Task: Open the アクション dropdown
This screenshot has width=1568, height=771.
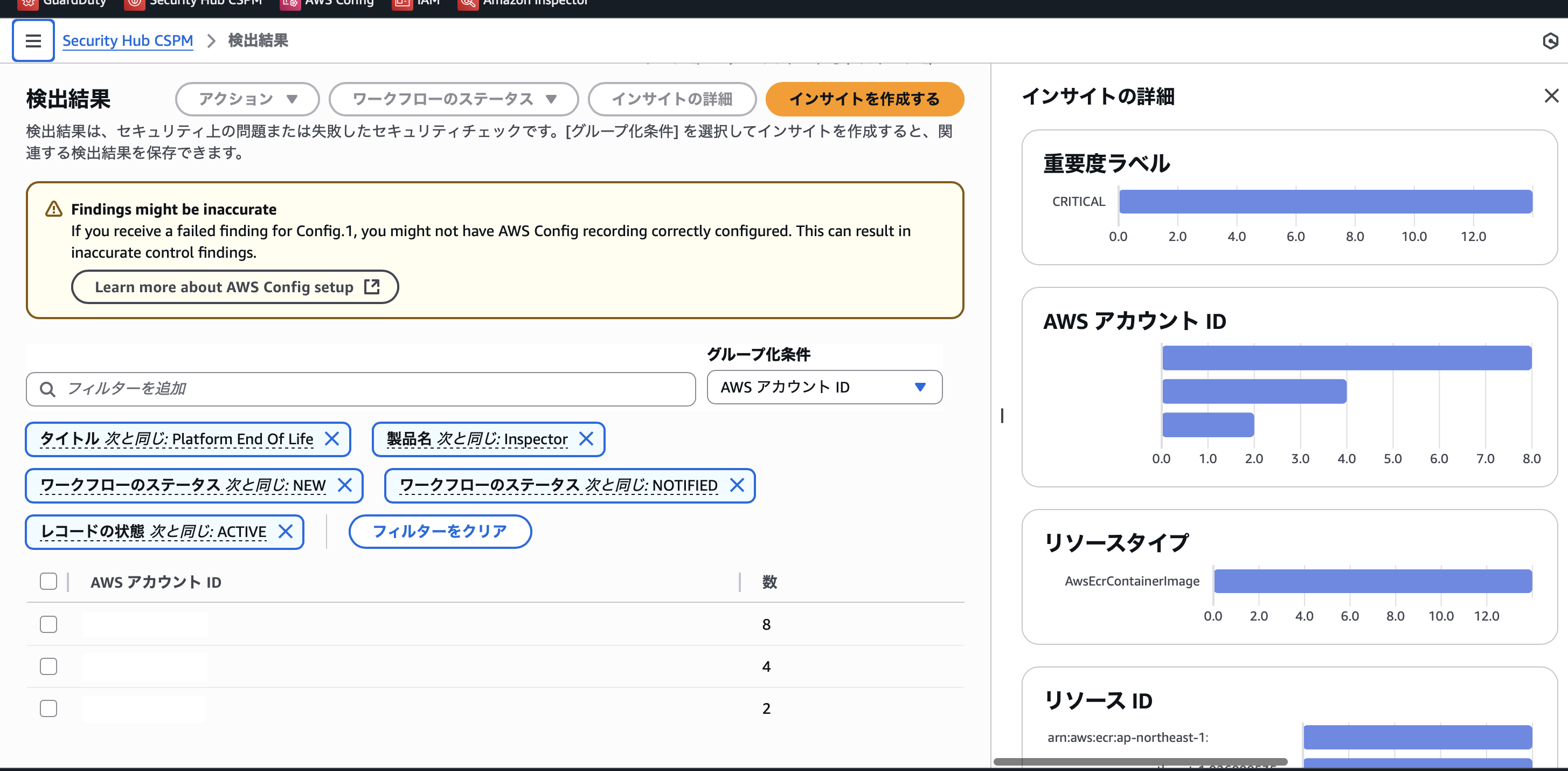Action: 247,99
